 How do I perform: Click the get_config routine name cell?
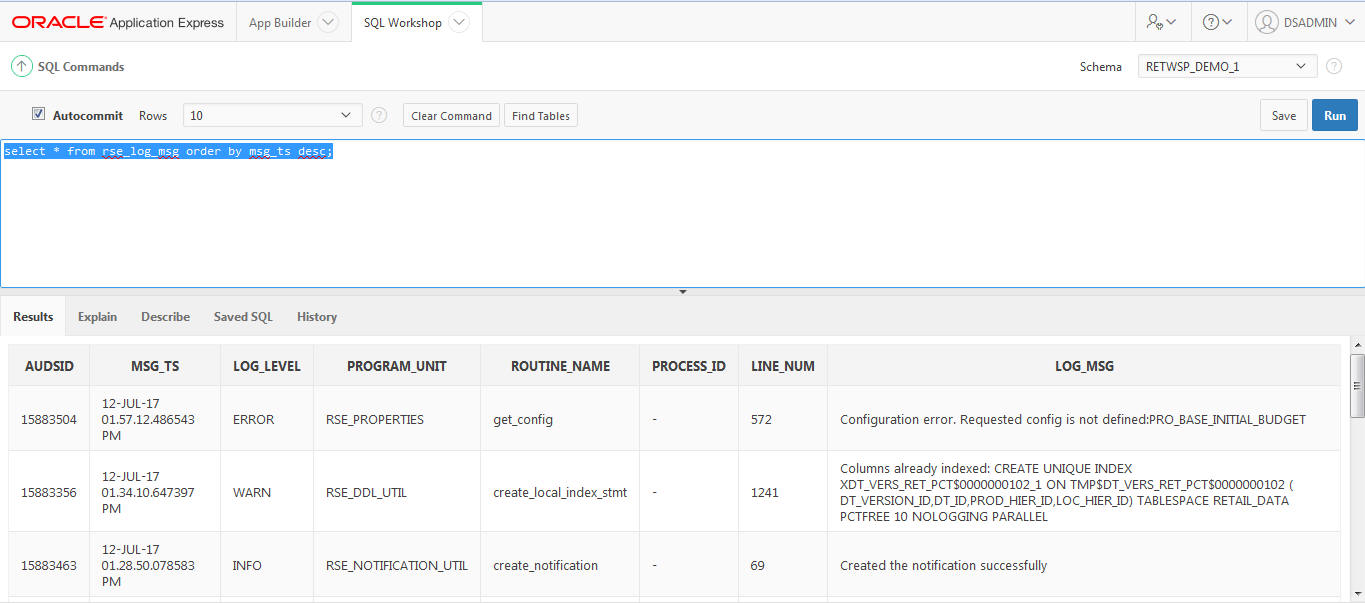[560, 419]
